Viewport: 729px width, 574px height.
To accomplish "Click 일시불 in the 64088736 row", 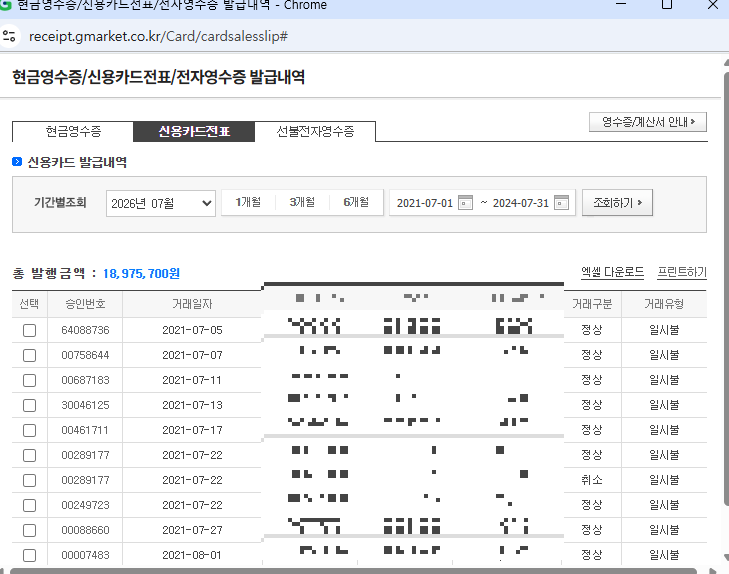I will [x=664, y=330].
